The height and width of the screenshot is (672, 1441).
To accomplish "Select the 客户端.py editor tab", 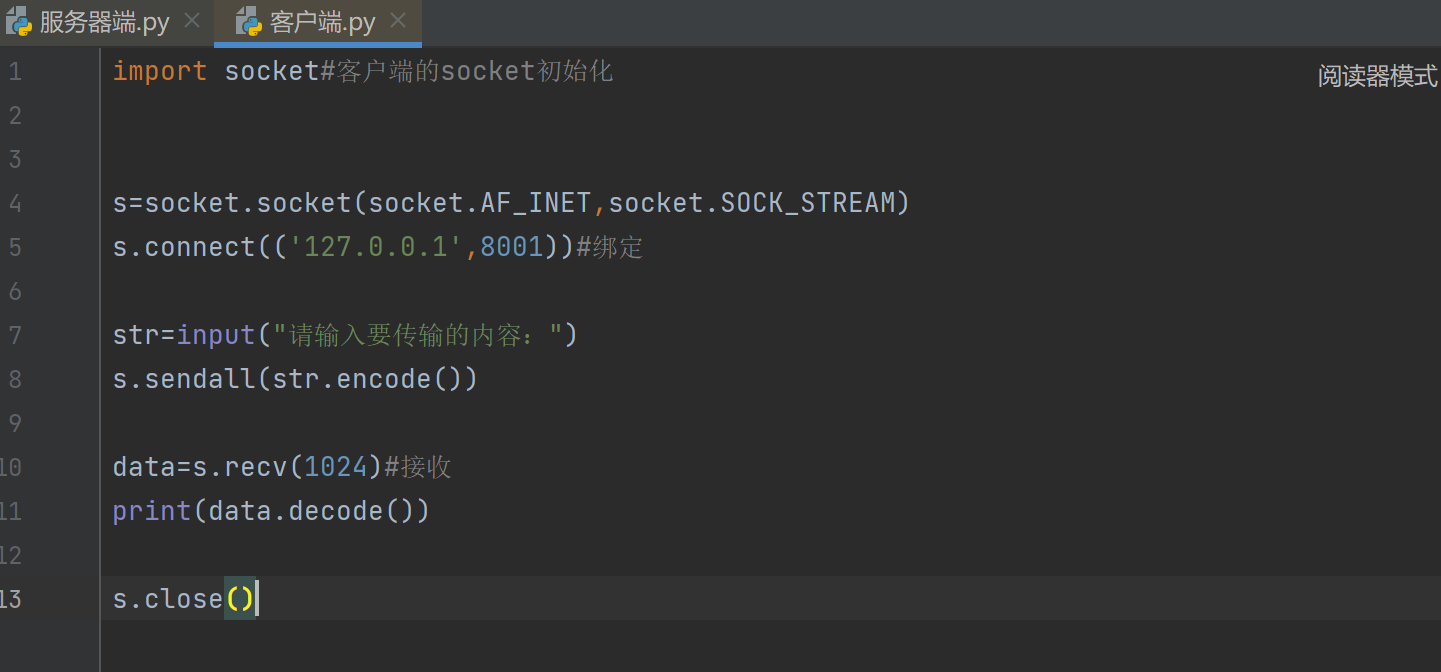I will [x=322, y=22].
